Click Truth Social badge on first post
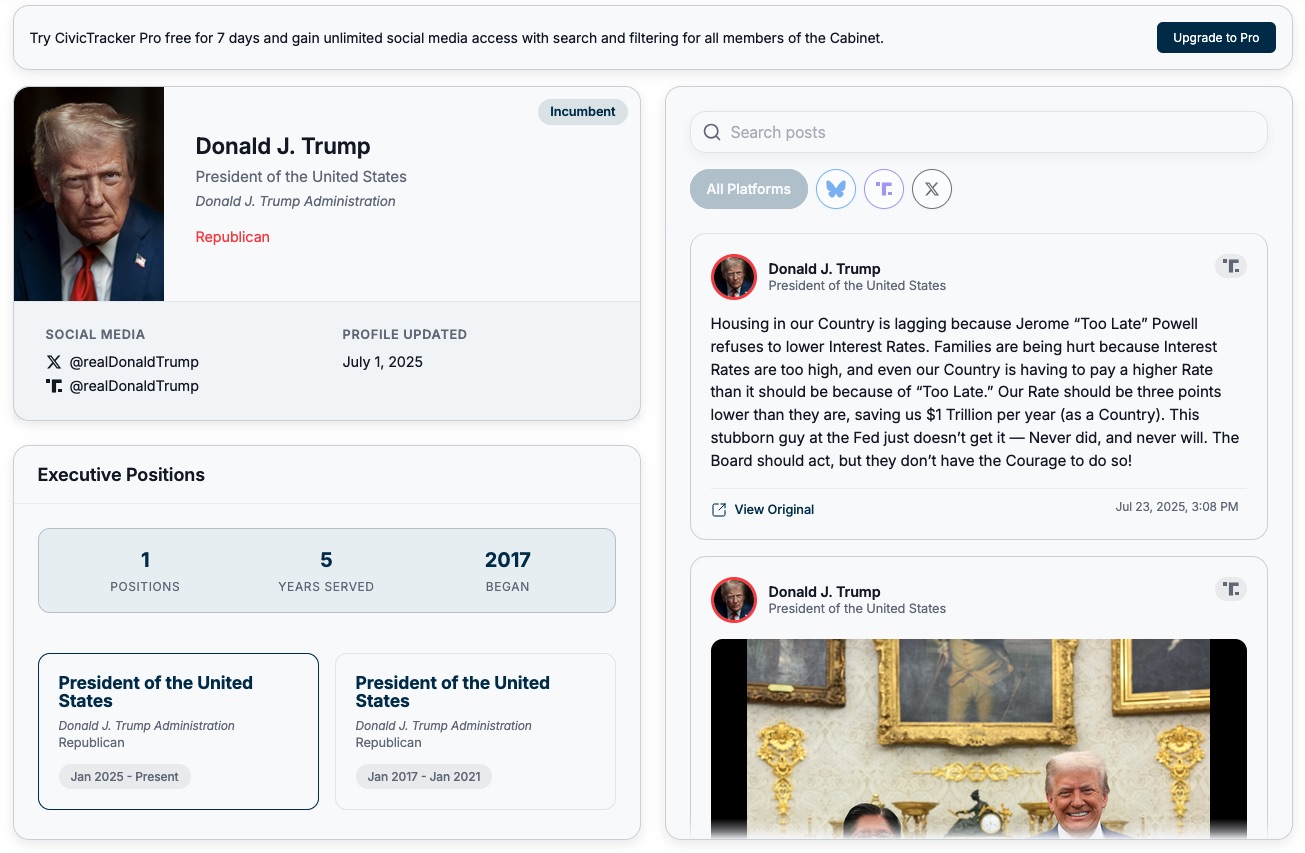The image size is (1305, 853). coord(1231,266)
